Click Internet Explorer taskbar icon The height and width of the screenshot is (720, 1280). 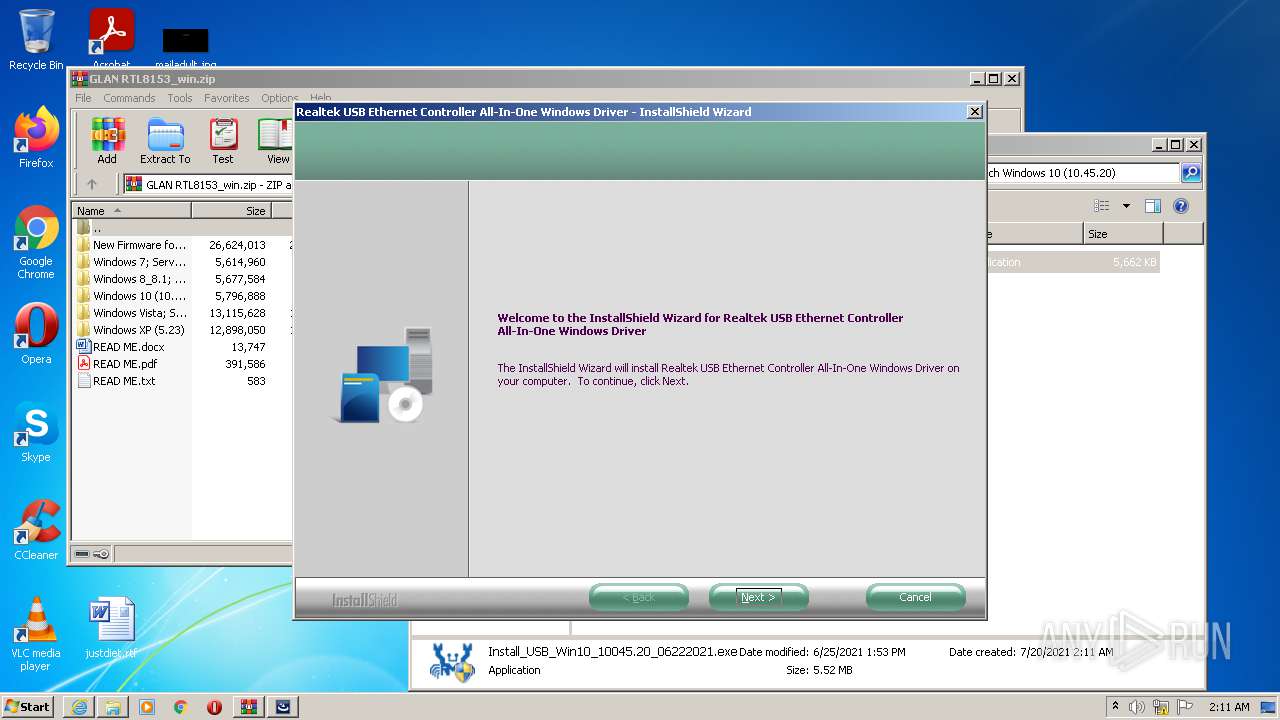(x=79, y=707)
